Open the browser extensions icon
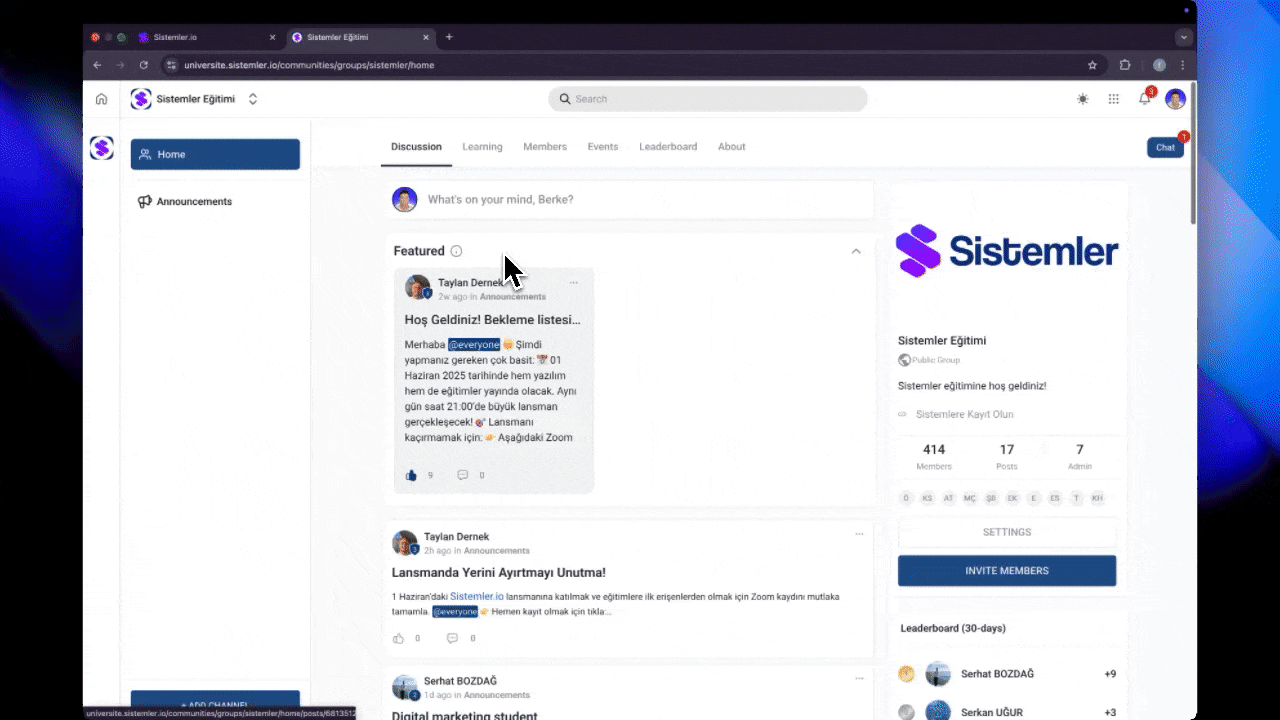Screen dimensions: 1280x720 pyautogui.click(x=1125, y=65)
